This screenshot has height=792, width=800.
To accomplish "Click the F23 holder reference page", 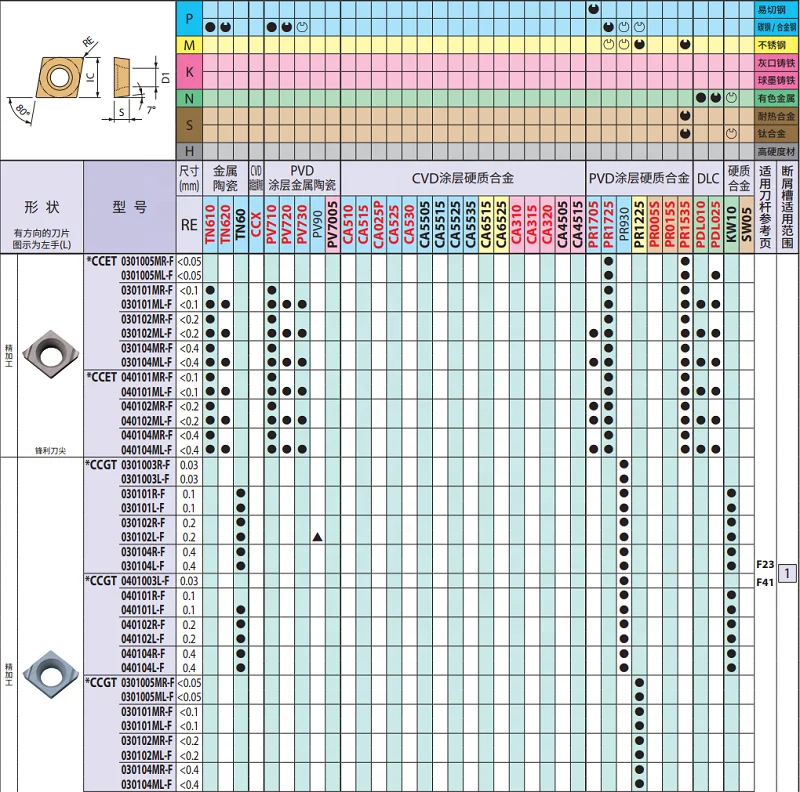I will pyautogui.click(x=765, y=564).
